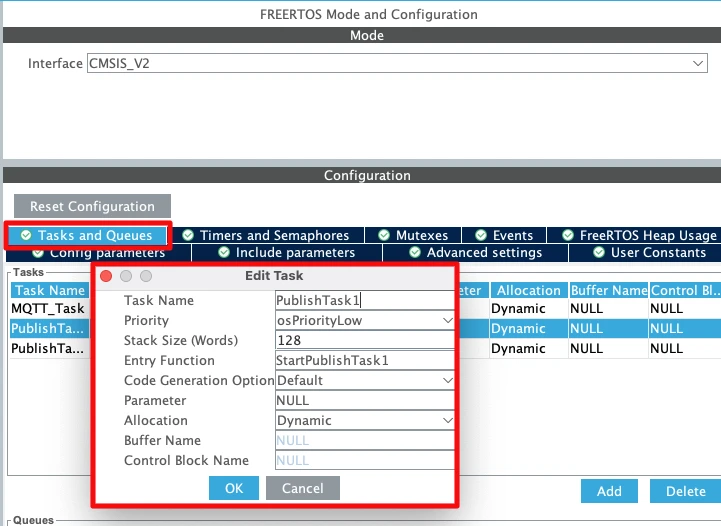The height and width of the screenshot is (526, 721).
Task: Close the Edit Task dialog with red button
Action: (106, 276)
